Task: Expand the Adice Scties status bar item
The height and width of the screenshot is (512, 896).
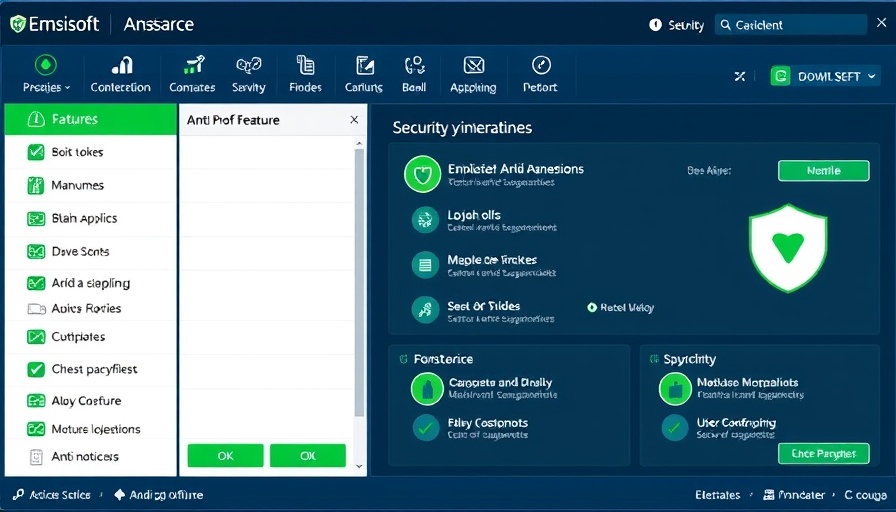Action: pos(53,495)
